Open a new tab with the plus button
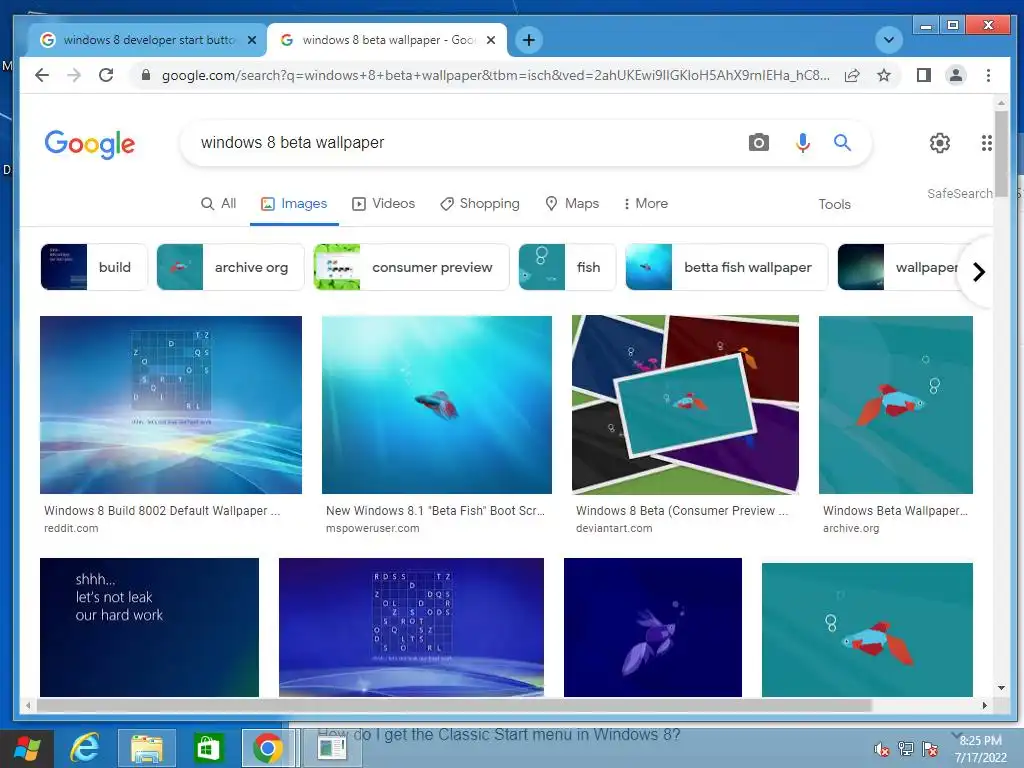1024x768 pixels. tap(528, 40)
